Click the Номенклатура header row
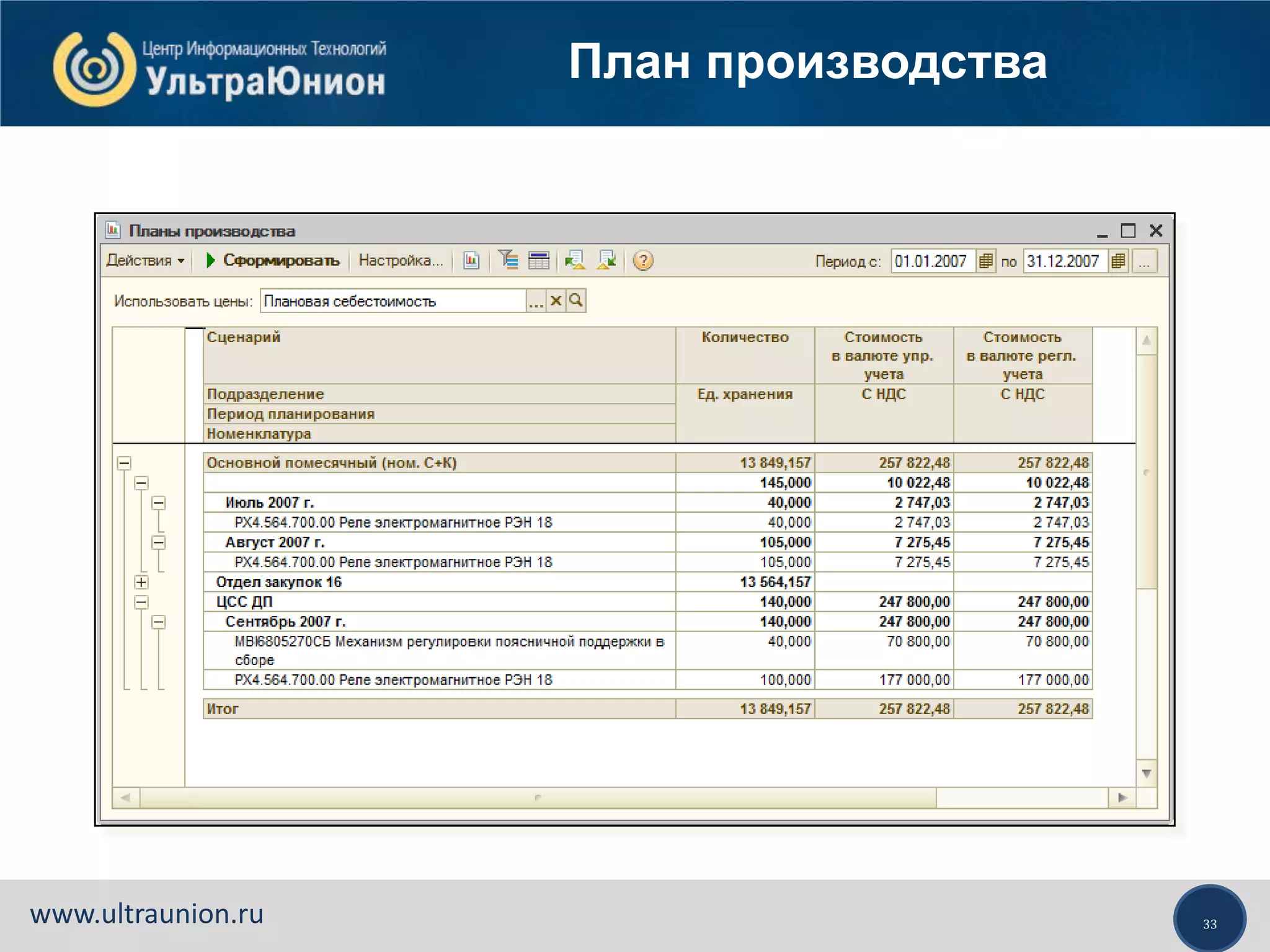 tap(439, 434)
